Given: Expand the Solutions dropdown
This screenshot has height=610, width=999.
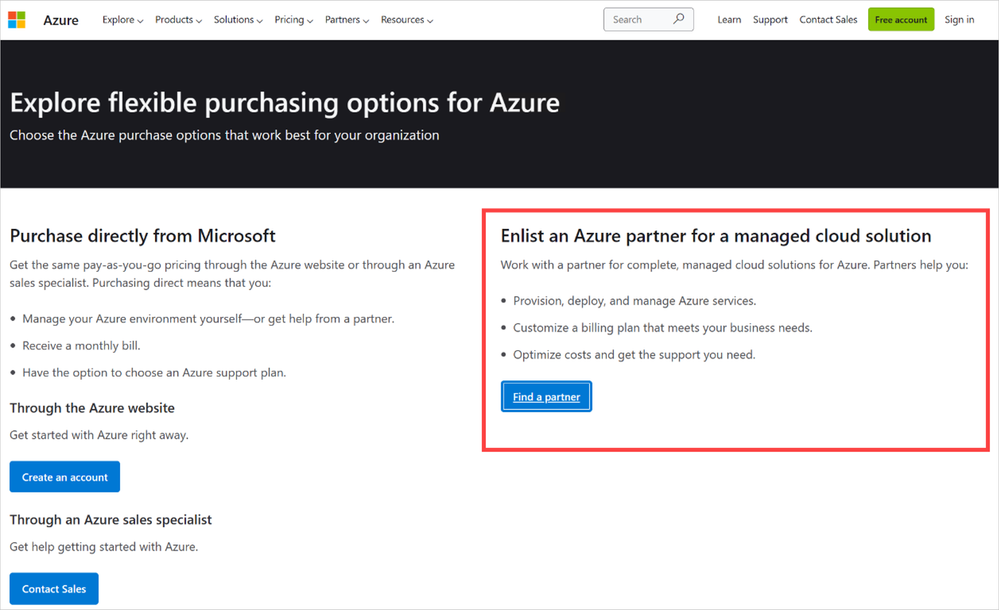Looking at the screenshot, I should point(238,20).
